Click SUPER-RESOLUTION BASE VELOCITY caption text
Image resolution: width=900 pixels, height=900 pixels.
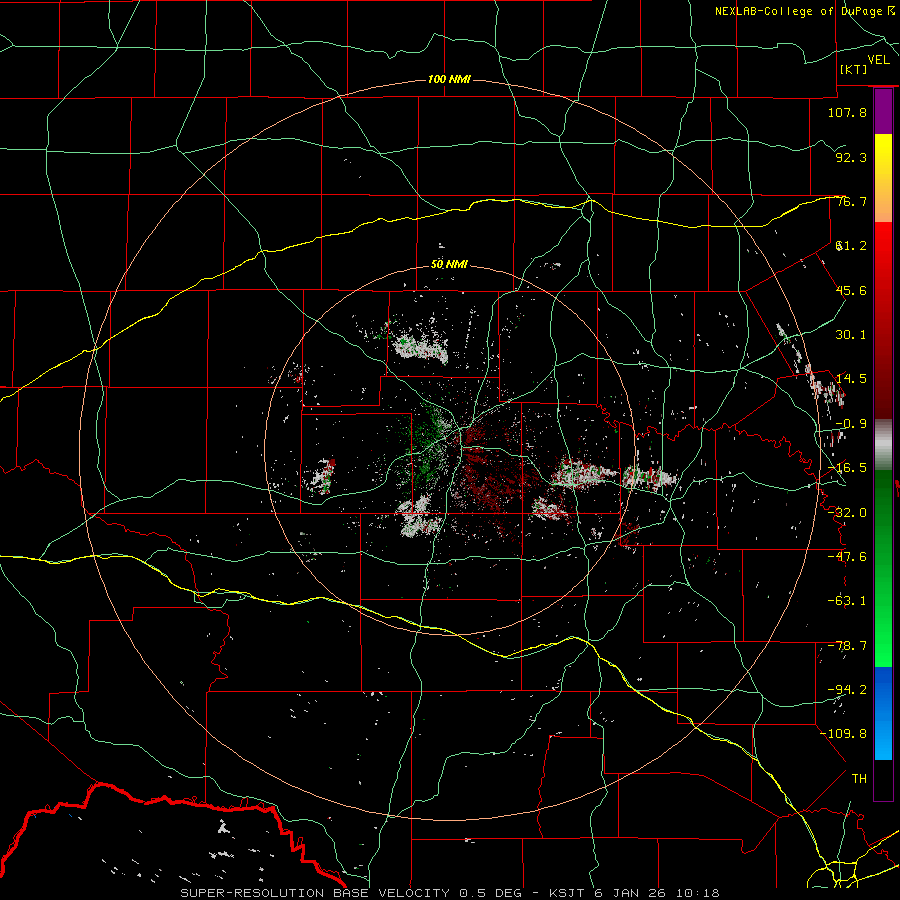coord(317,893)
